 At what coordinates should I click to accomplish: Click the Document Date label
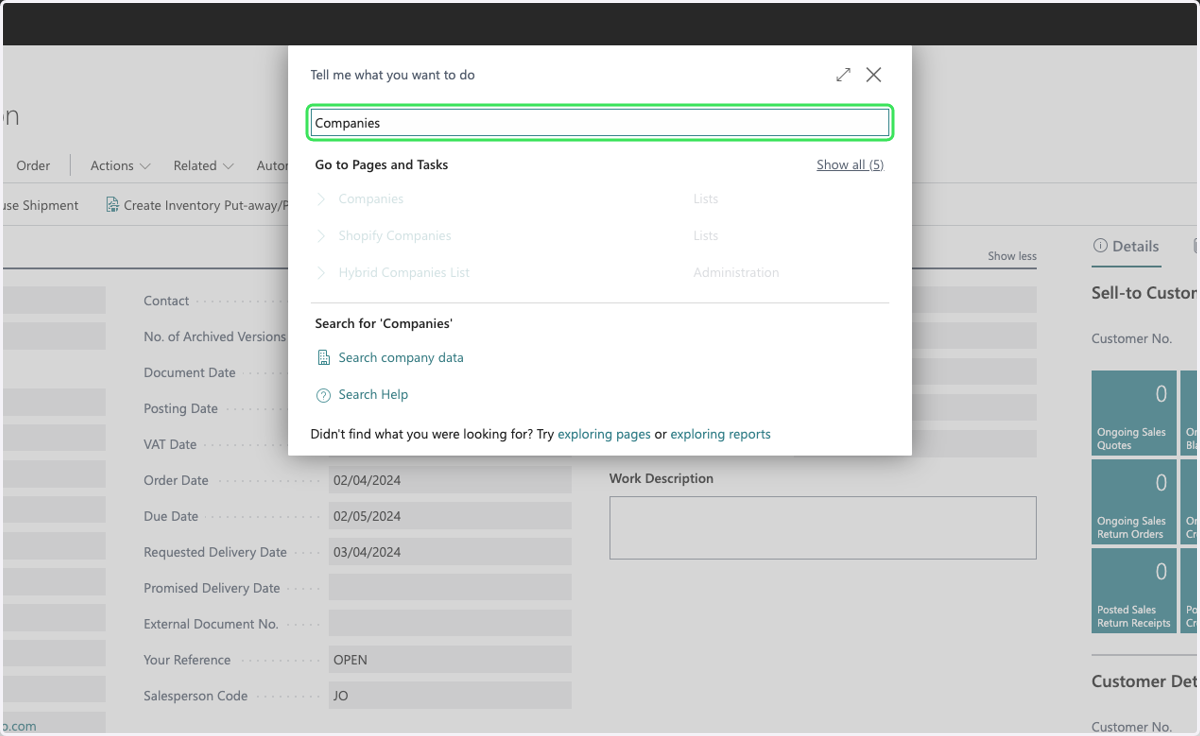coord(189,373)
